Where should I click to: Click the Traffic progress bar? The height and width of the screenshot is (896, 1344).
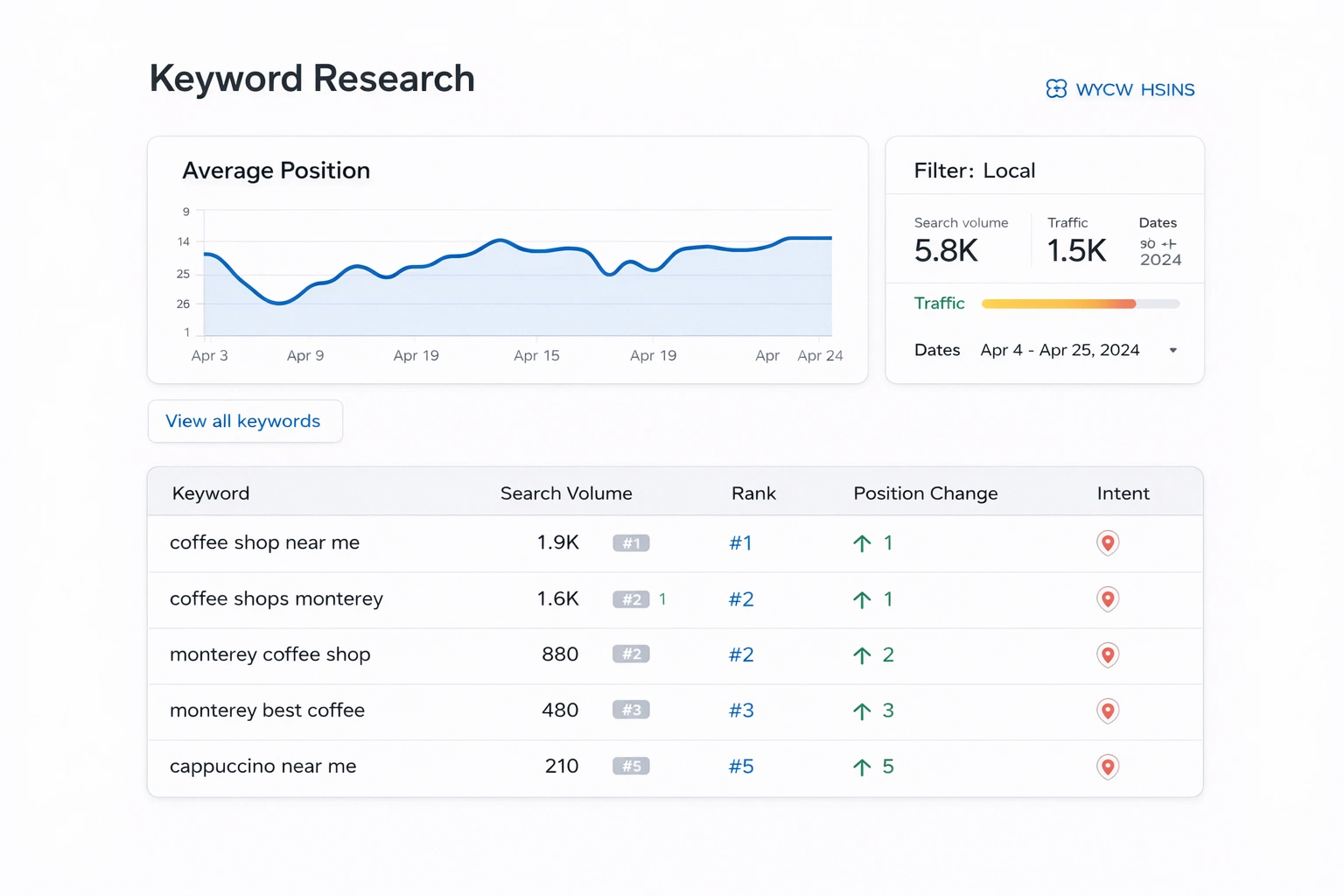click(x=1081, y=304)
